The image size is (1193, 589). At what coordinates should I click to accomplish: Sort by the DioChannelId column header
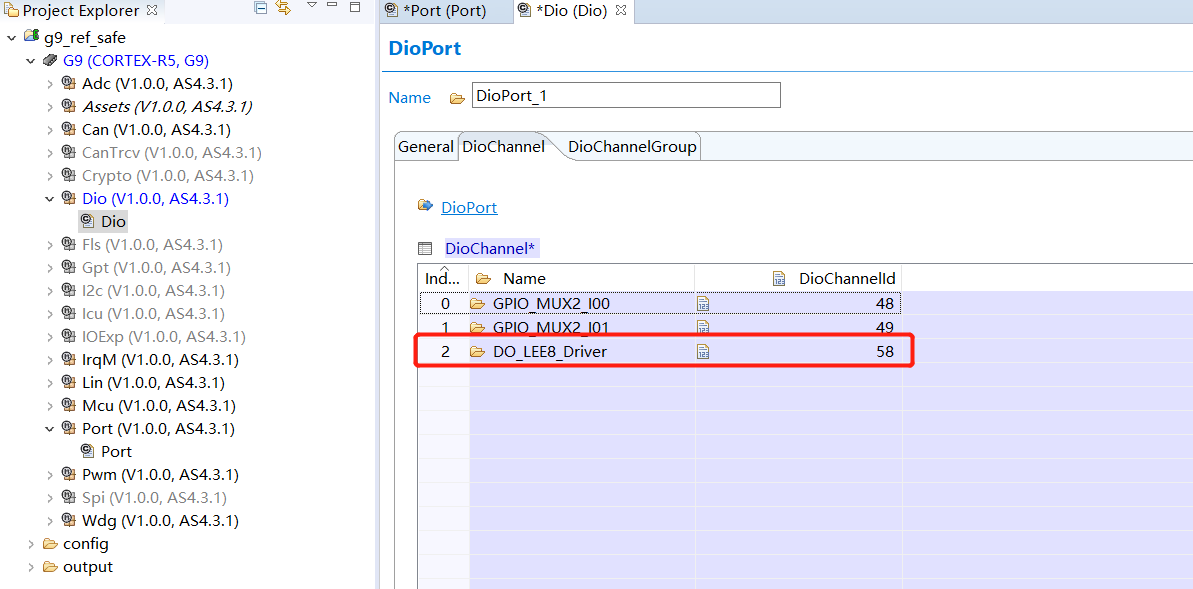coord(799,279)
